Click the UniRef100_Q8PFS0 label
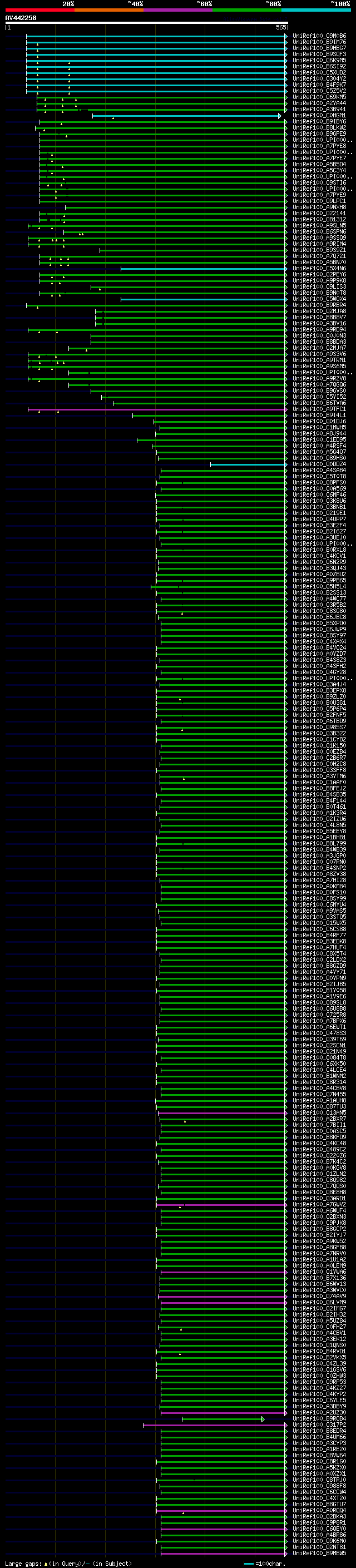This screenshot has width=356, height=1568. tap(319, 483)
